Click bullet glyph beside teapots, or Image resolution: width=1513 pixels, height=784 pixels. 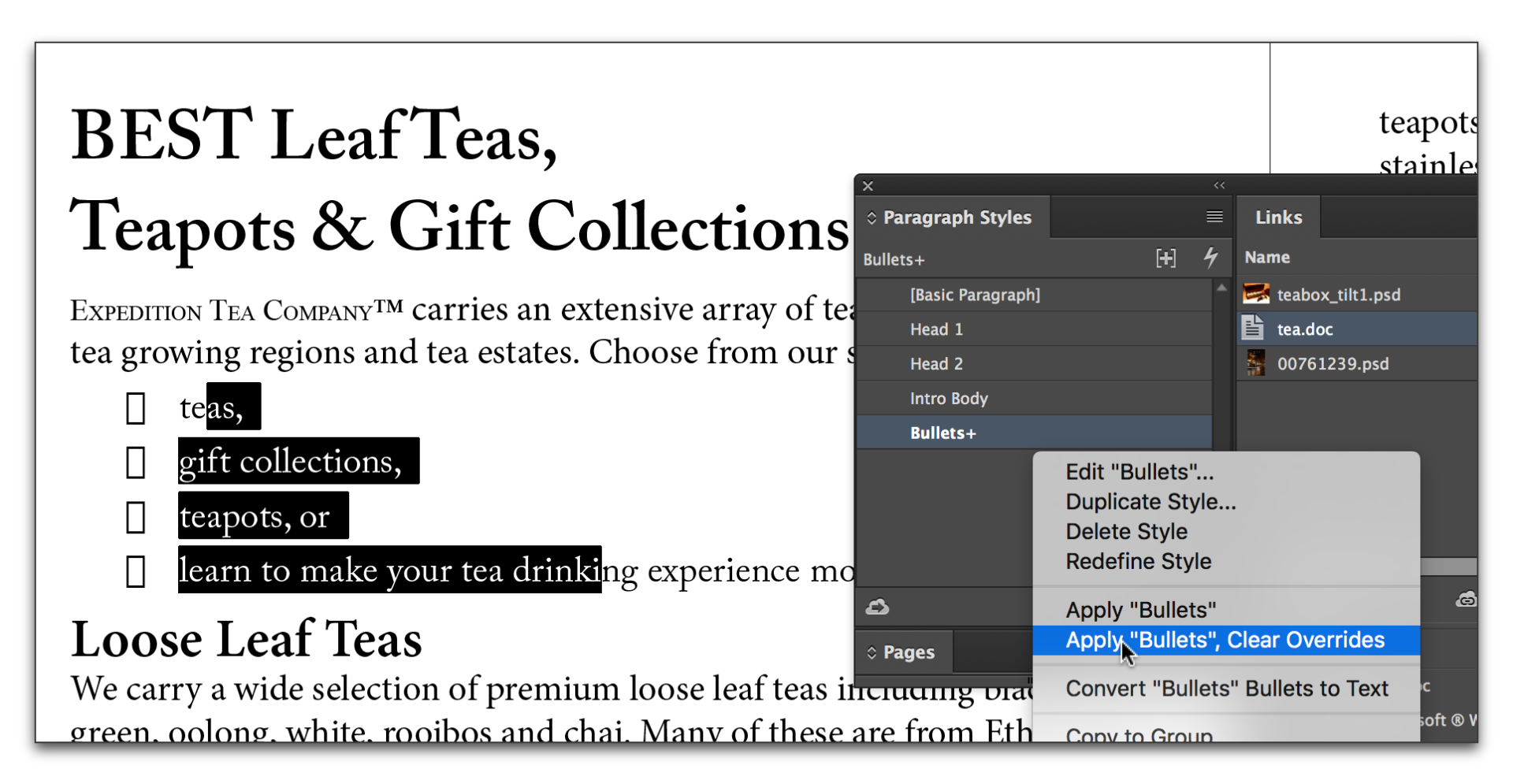[136, 517]
